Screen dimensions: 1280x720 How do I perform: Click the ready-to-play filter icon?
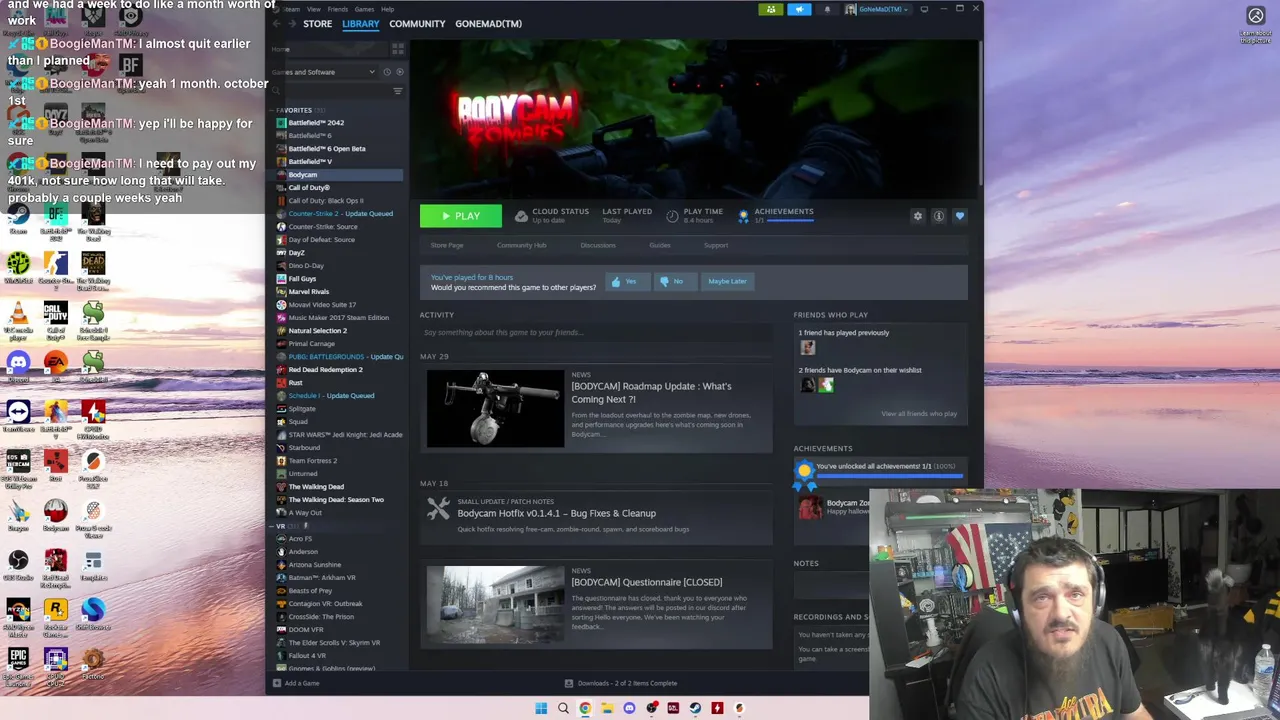pos(400,72)
